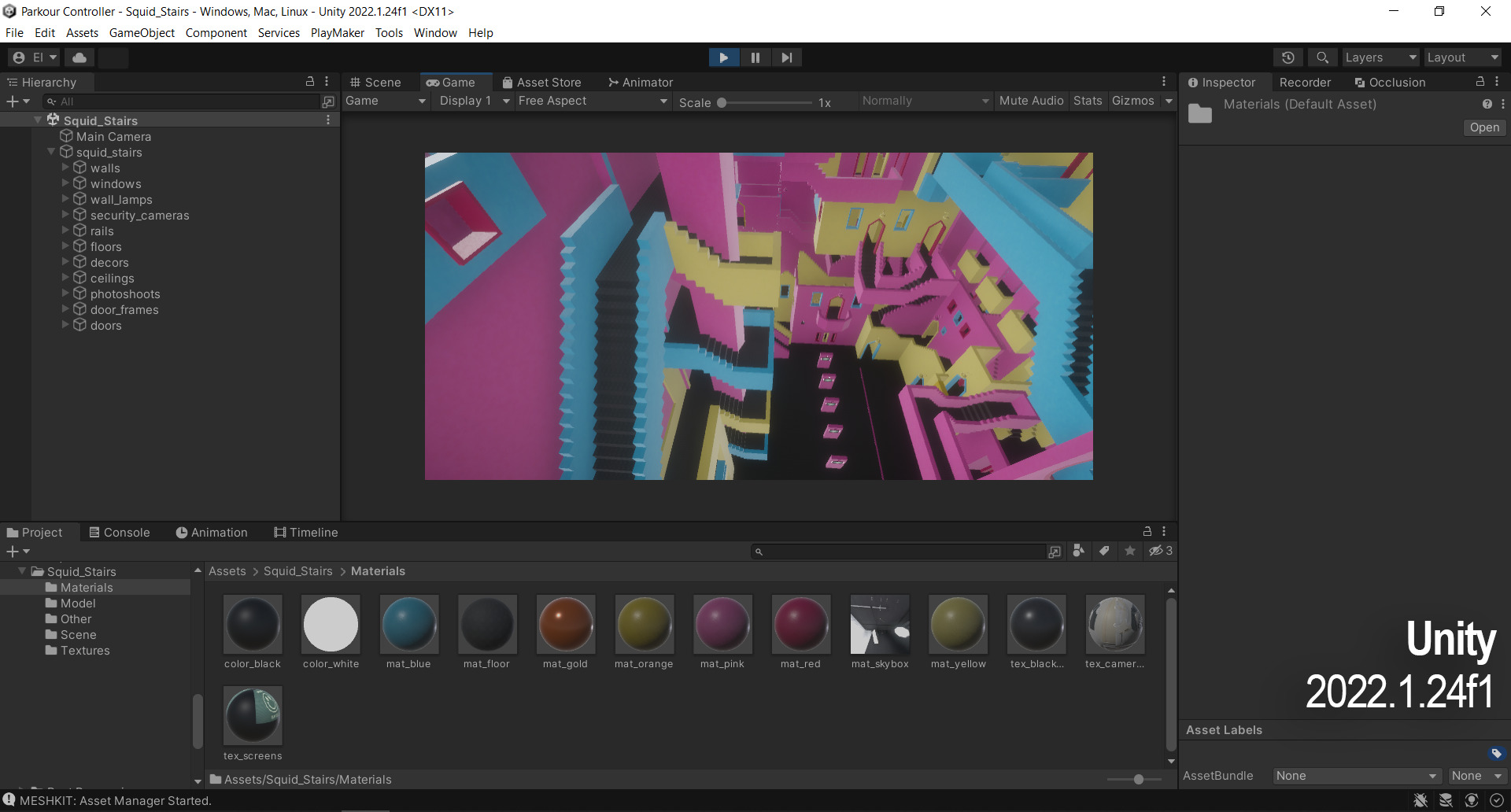Switch to the Scene tab
Viewport: 1511px width, 812px height.
click(x=375, y=82)
